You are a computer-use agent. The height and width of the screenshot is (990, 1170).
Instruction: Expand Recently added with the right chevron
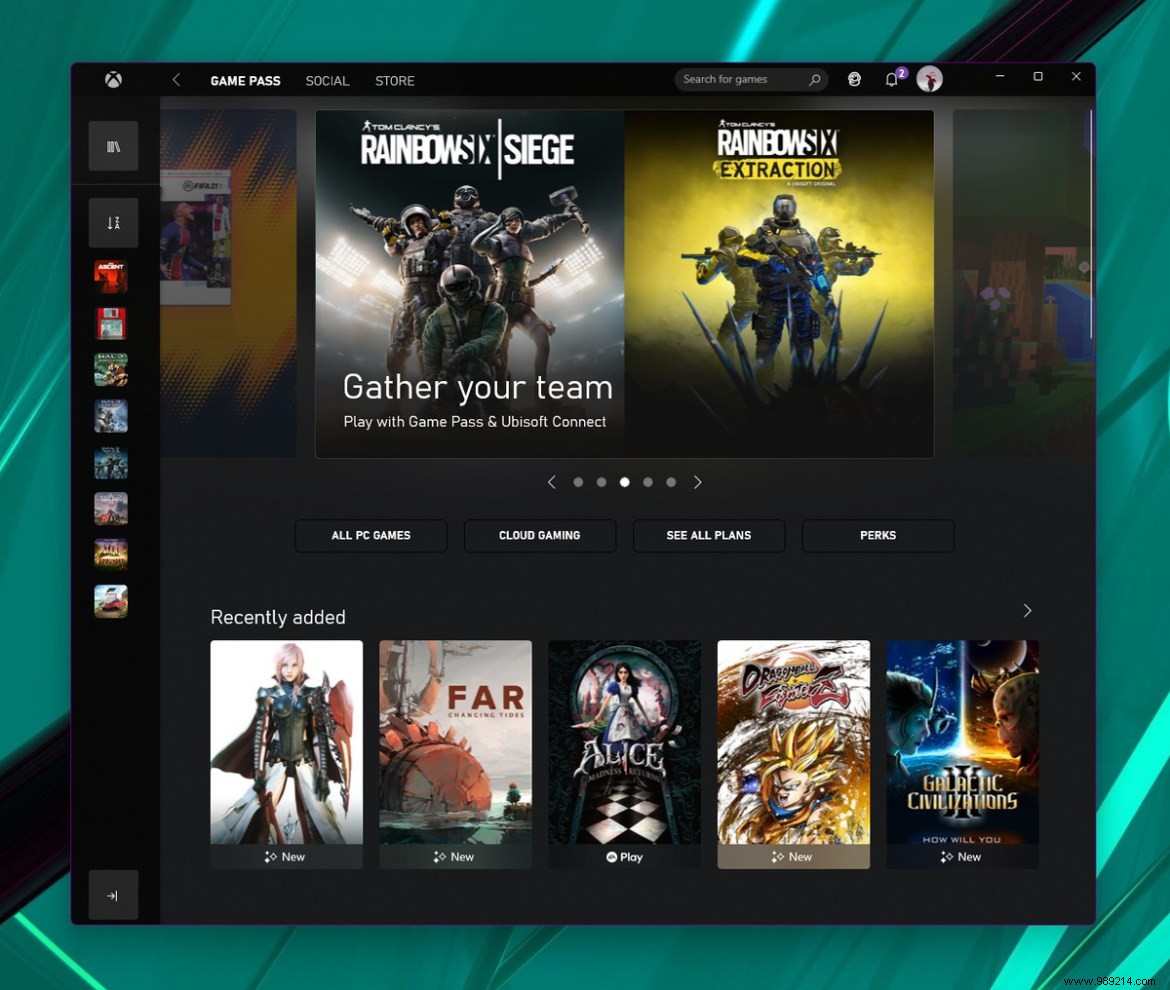pos(1027,610)
